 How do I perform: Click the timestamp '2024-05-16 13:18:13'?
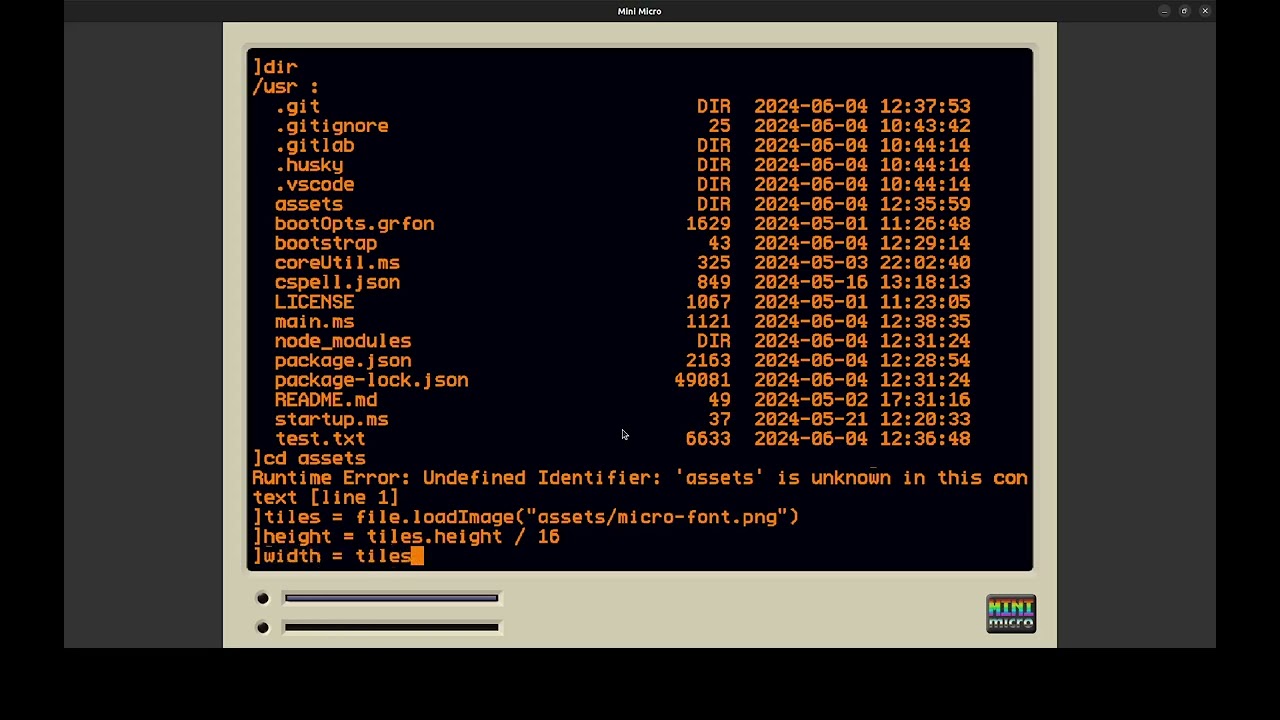[862, 282]
